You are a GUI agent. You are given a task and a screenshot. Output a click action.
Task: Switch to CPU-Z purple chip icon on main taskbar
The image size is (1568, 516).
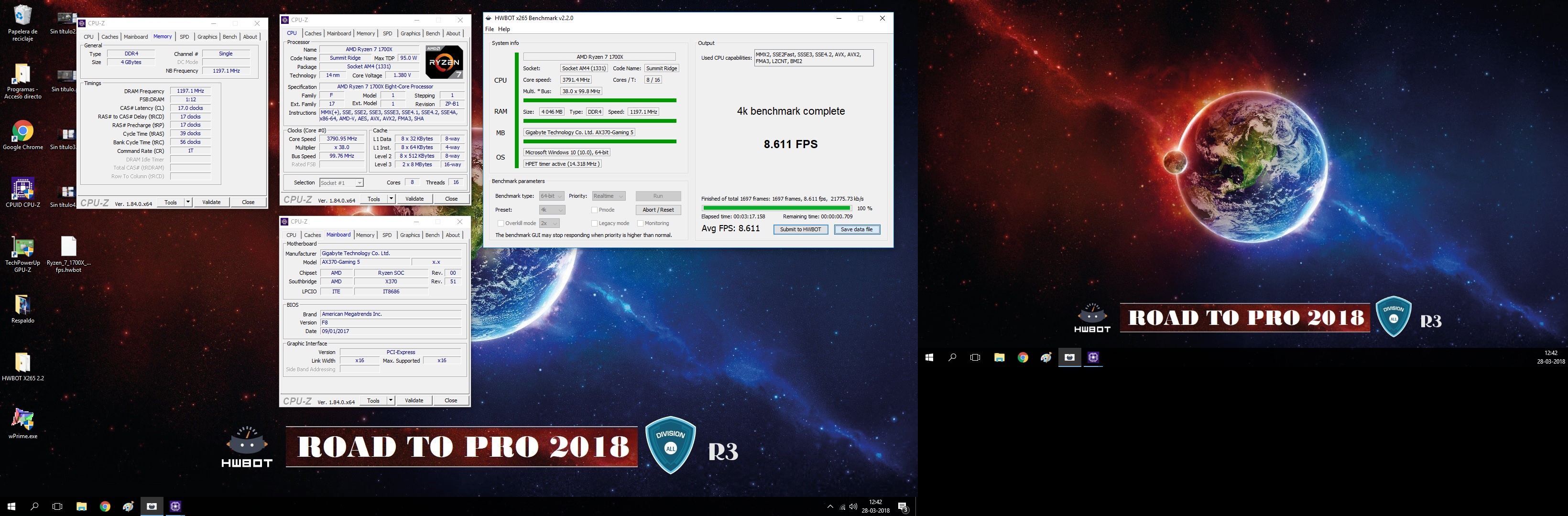(x=175, y=506)
